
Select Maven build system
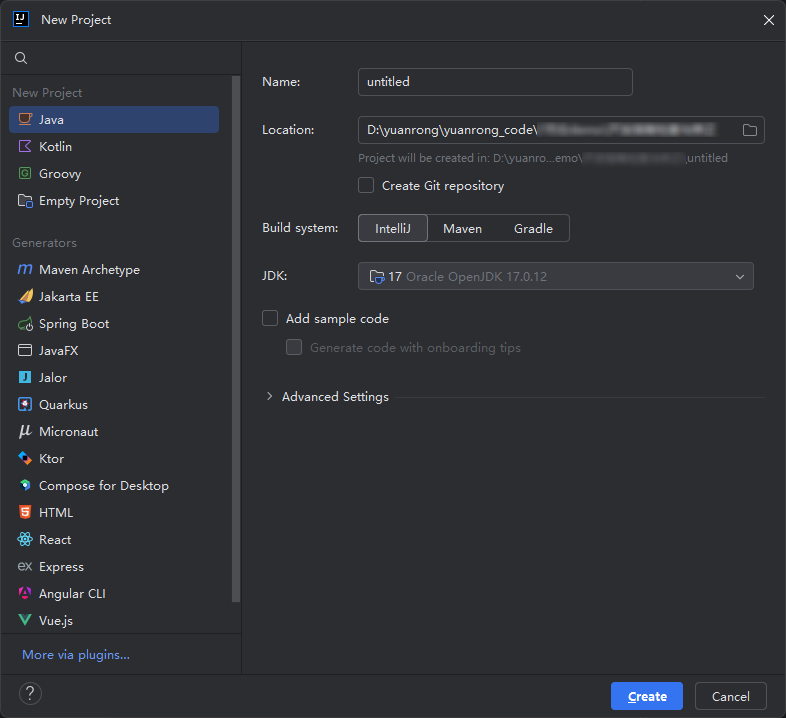pyautogui.click(x=462, y=229)
